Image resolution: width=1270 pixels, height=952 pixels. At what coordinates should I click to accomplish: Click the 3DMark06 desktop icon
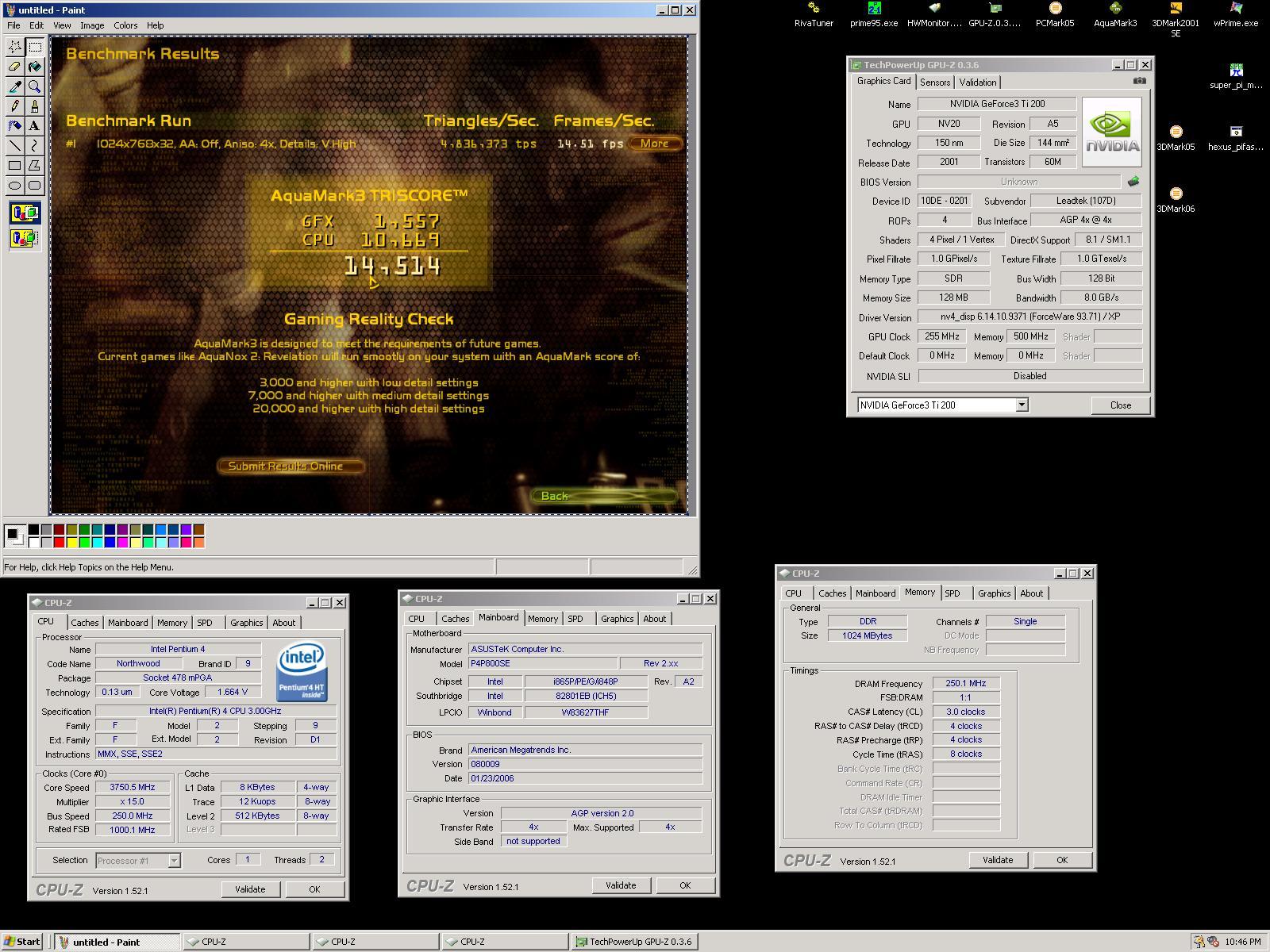click(1176, 200)
